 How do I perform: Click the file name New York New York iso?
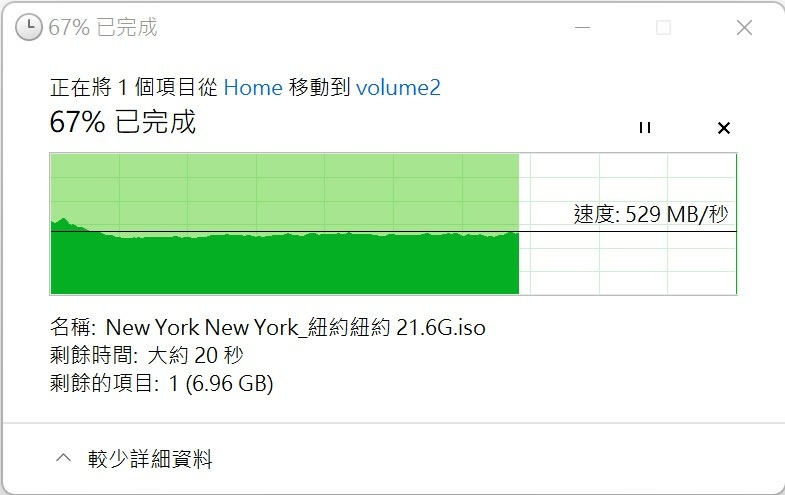pos(295,328)
